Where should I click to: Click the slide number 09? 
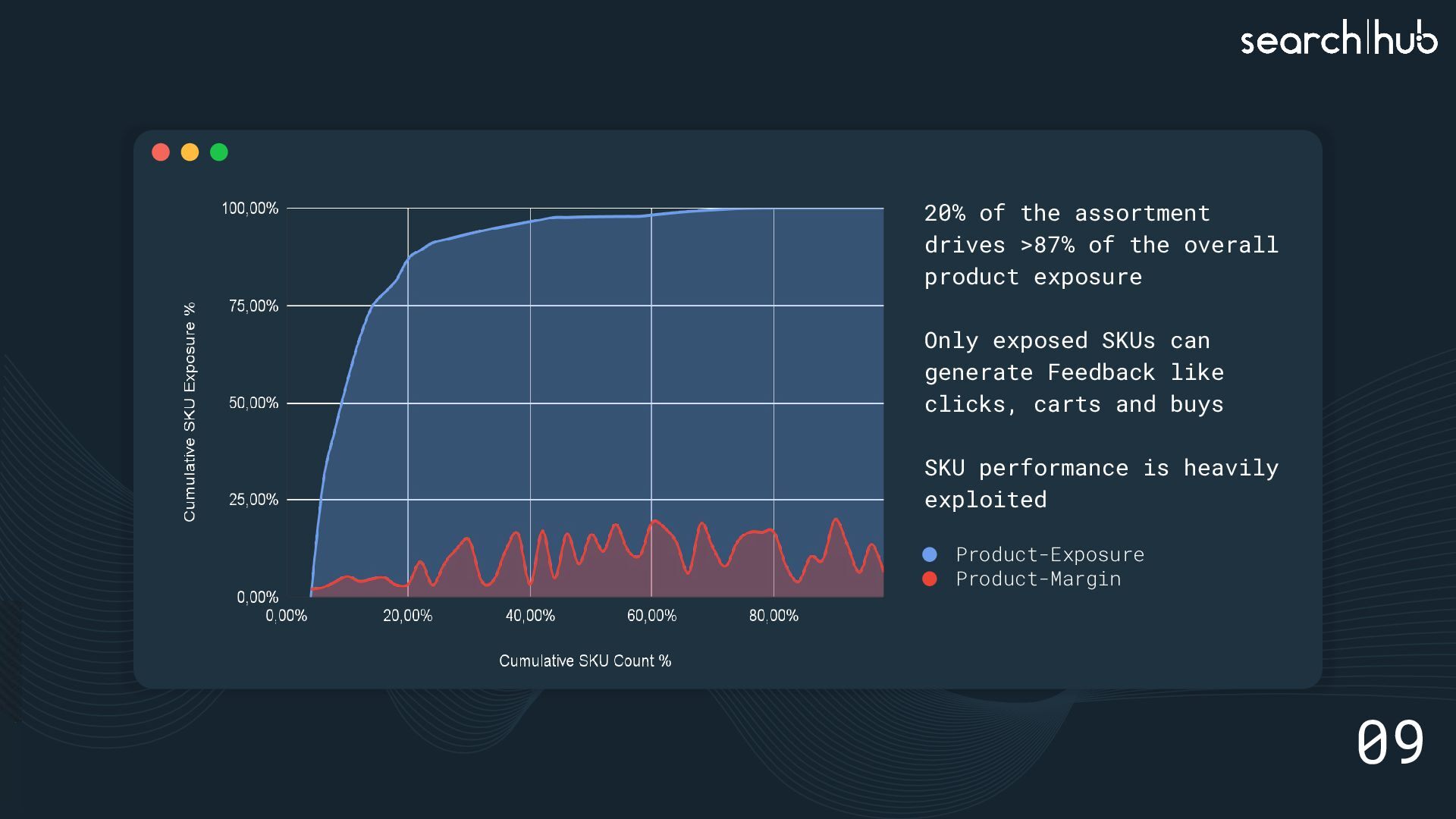(x=1390, y=742)
